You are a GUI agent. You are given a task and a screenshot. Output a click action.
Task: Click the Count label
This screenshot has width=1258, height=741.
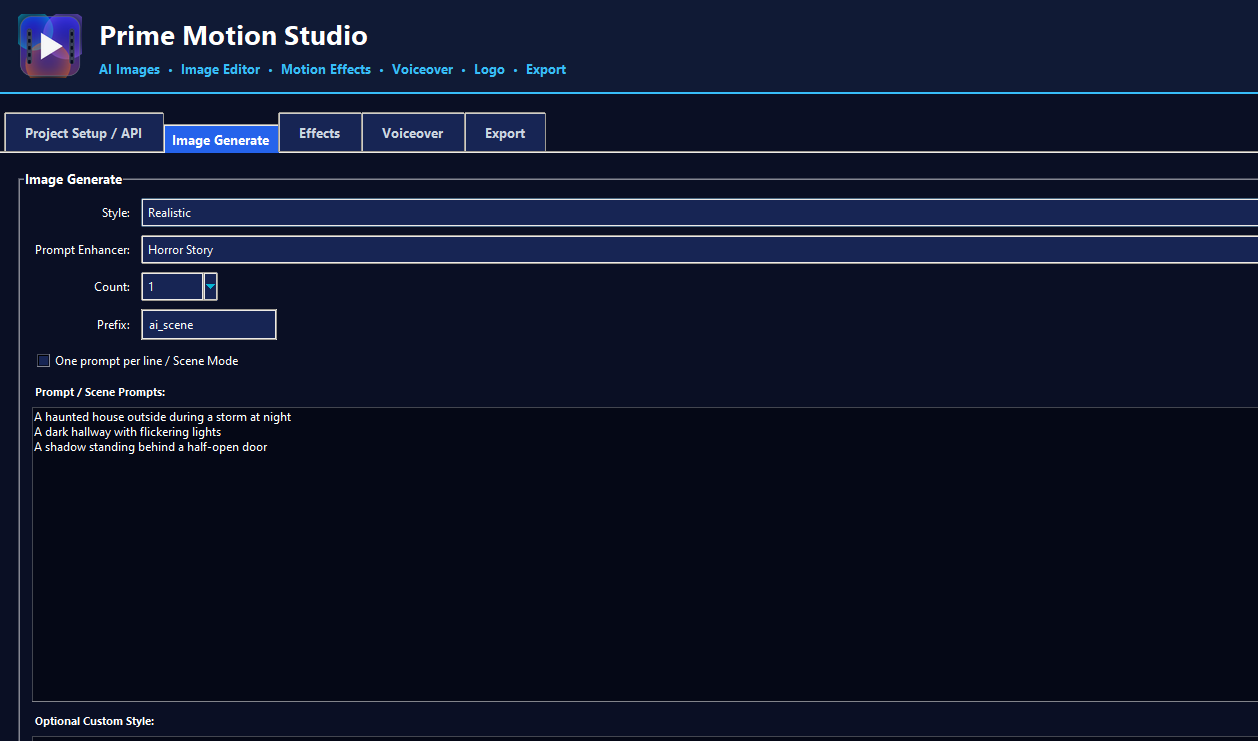point(112,287)
